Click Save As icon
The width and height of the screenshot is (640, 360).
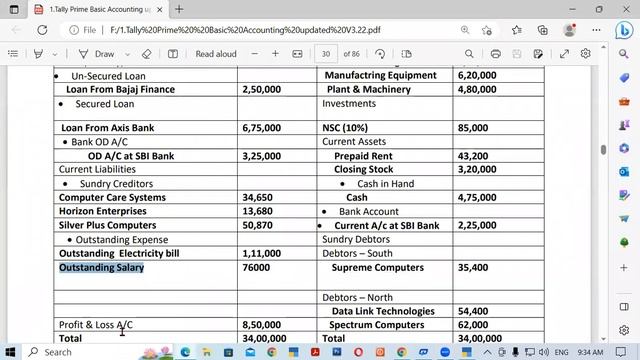click(538, 54)
